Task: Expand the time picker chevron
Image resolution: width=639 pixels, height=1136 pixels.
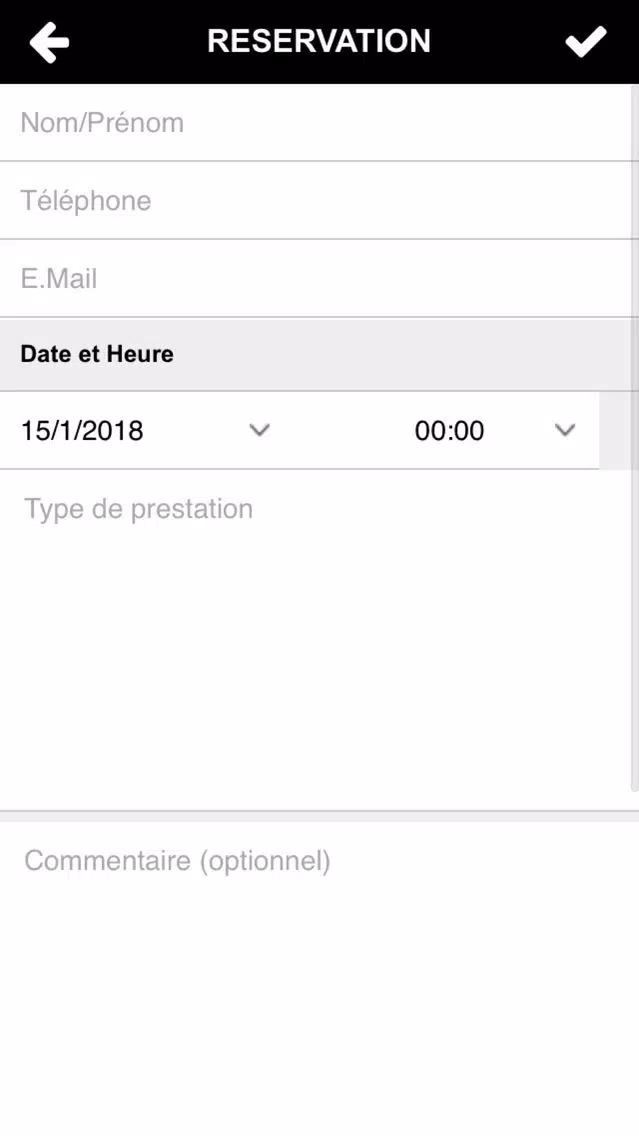Action: [565, 430]
